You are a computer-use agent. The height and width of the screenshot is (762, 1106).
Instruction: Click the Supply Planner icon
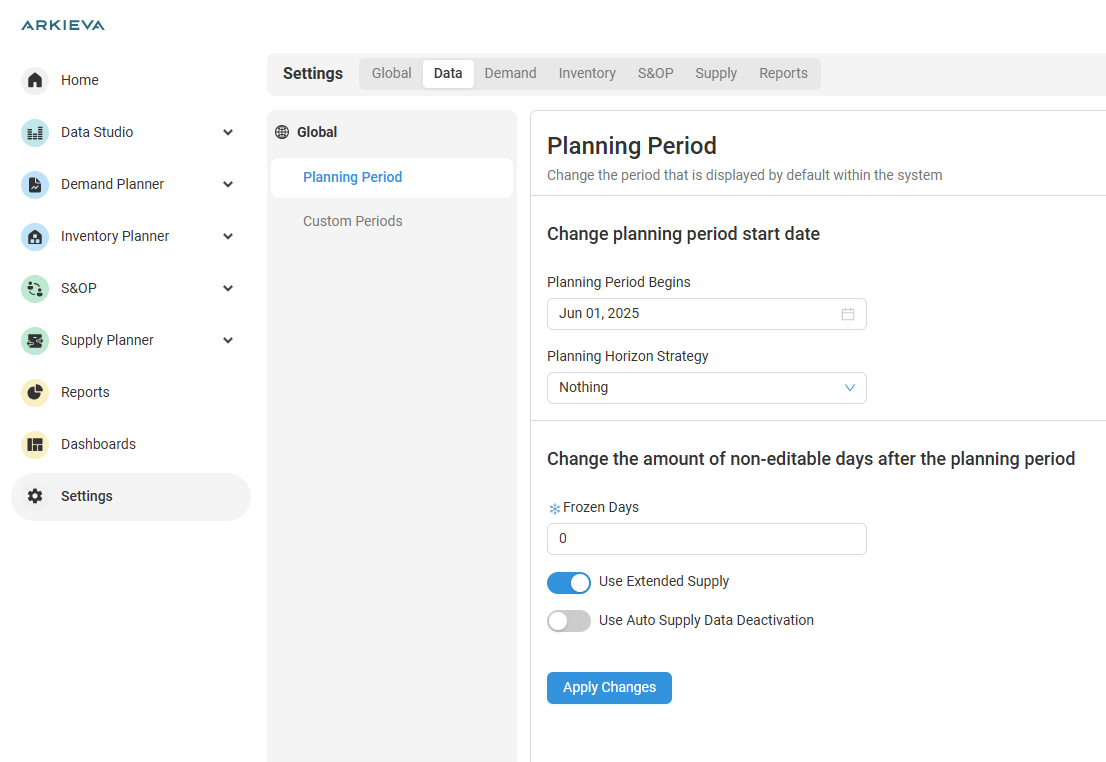[x=35, y=340]
